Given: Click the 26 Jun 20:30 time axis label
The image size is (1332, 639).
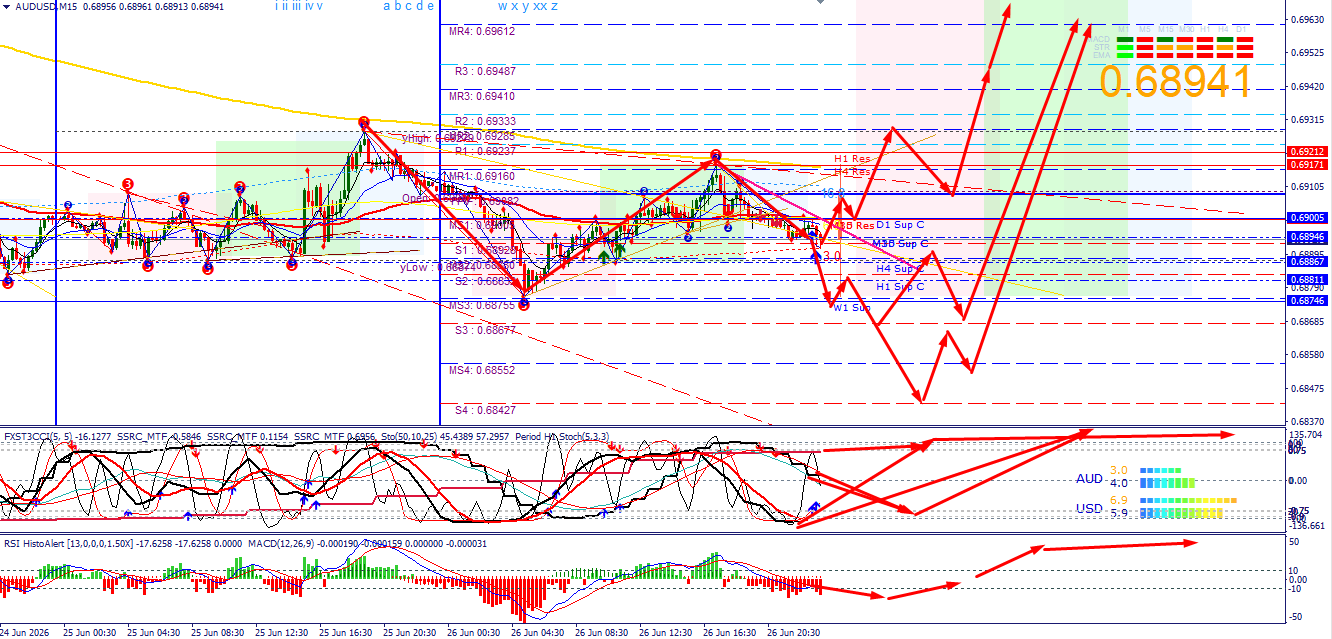Looking at the screenshot, I should [x=793, y=632].
